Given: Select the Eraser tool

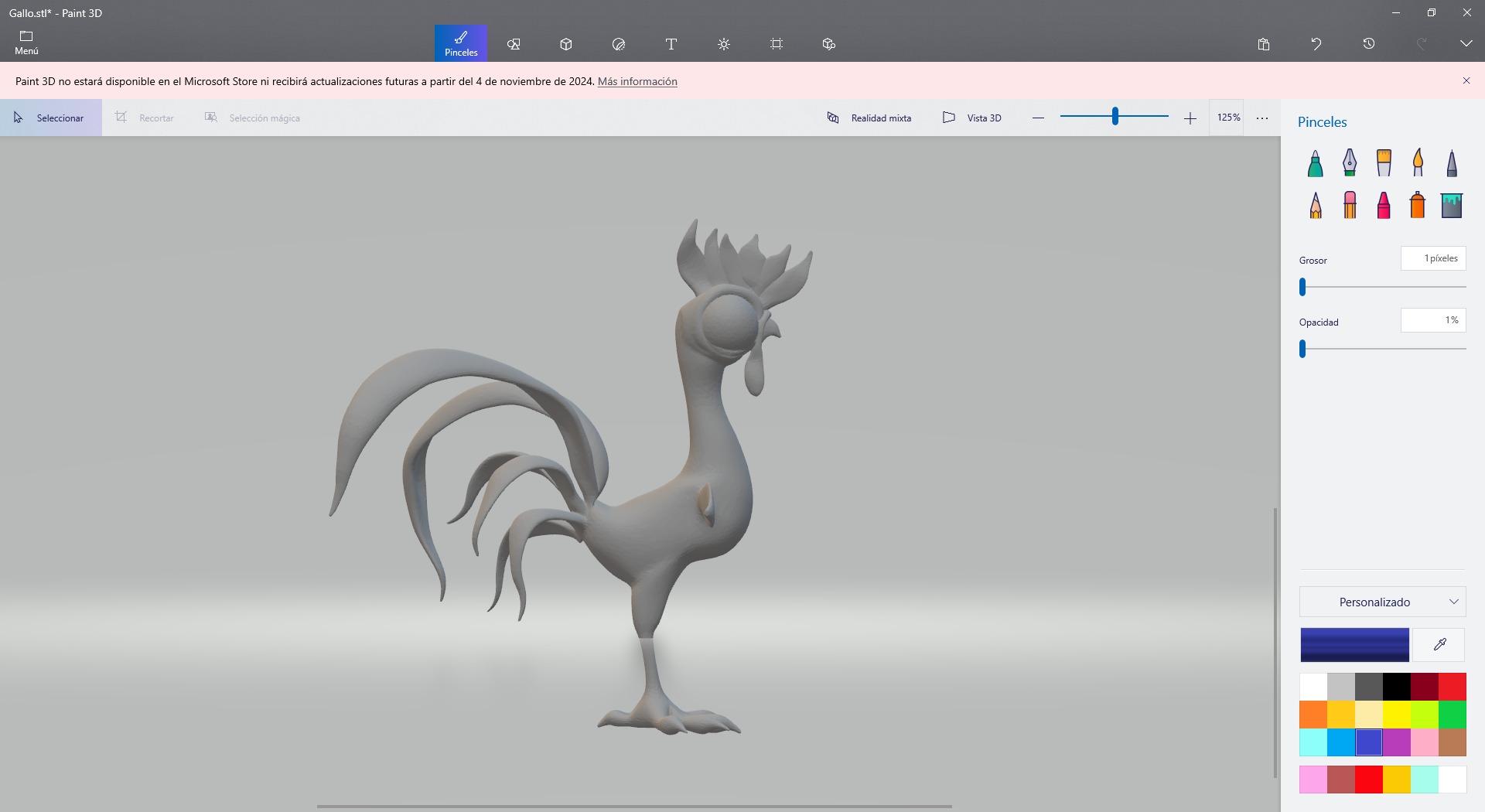Looking at the screenshot, I should pos(1350,205).
